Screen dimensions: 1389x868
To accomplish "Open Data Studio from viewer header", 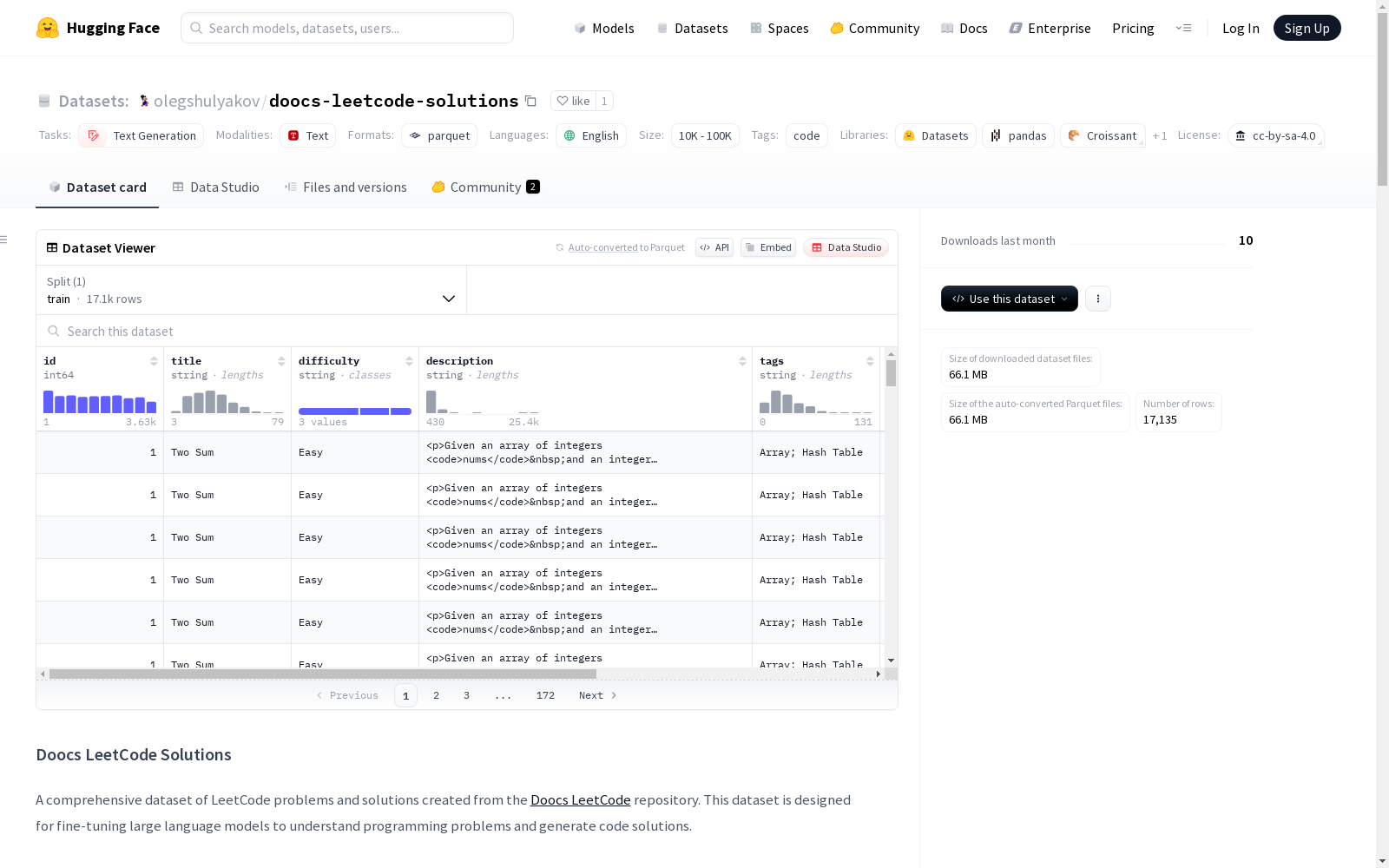I will coord(846,247).
